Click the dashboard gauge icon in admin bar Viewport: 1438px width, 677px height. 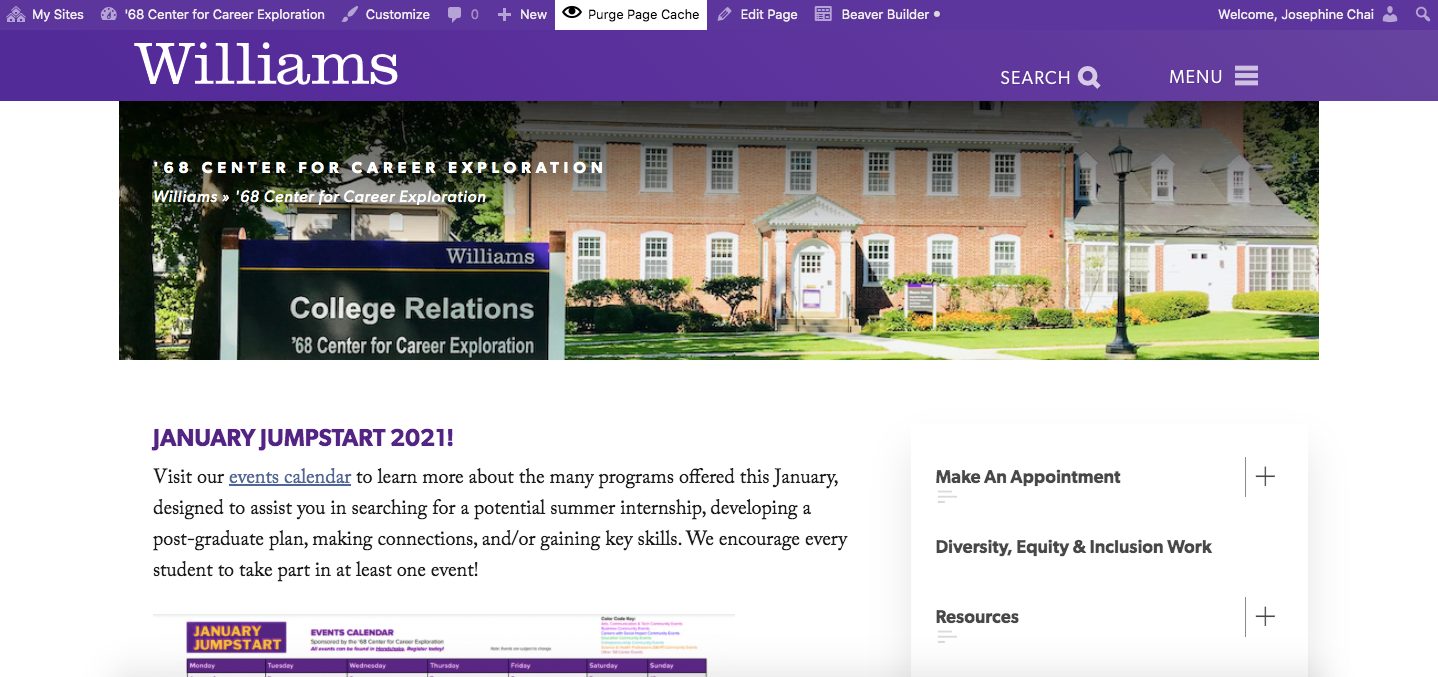pos(110,14)
